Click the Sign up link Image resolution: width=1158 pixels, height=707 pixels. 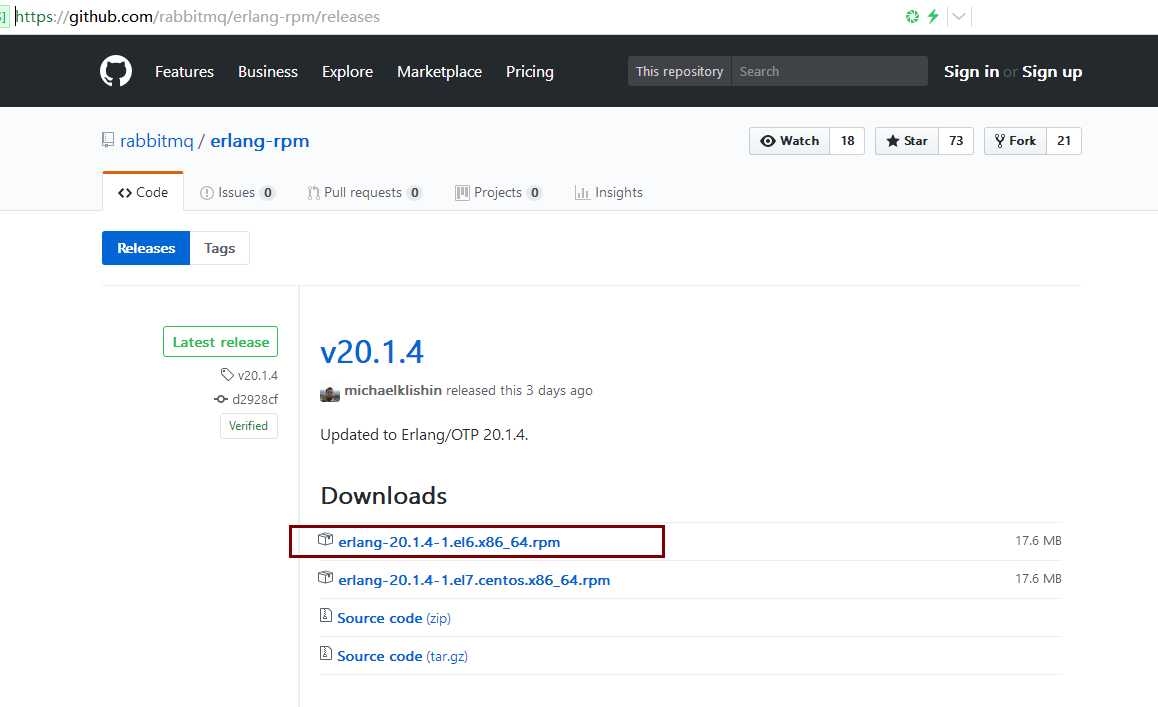coord(1052,72)
